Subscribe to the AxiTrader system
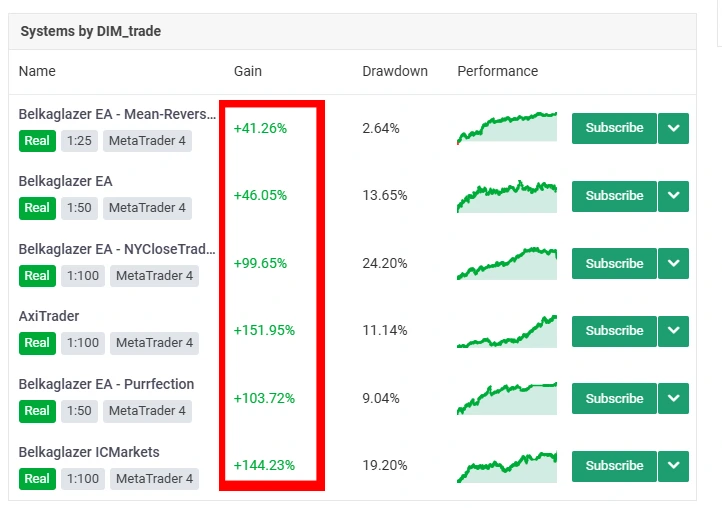Image resolution: width=722 pixels, height=508 pixels. pyautogui.click(x=614, y=331)
